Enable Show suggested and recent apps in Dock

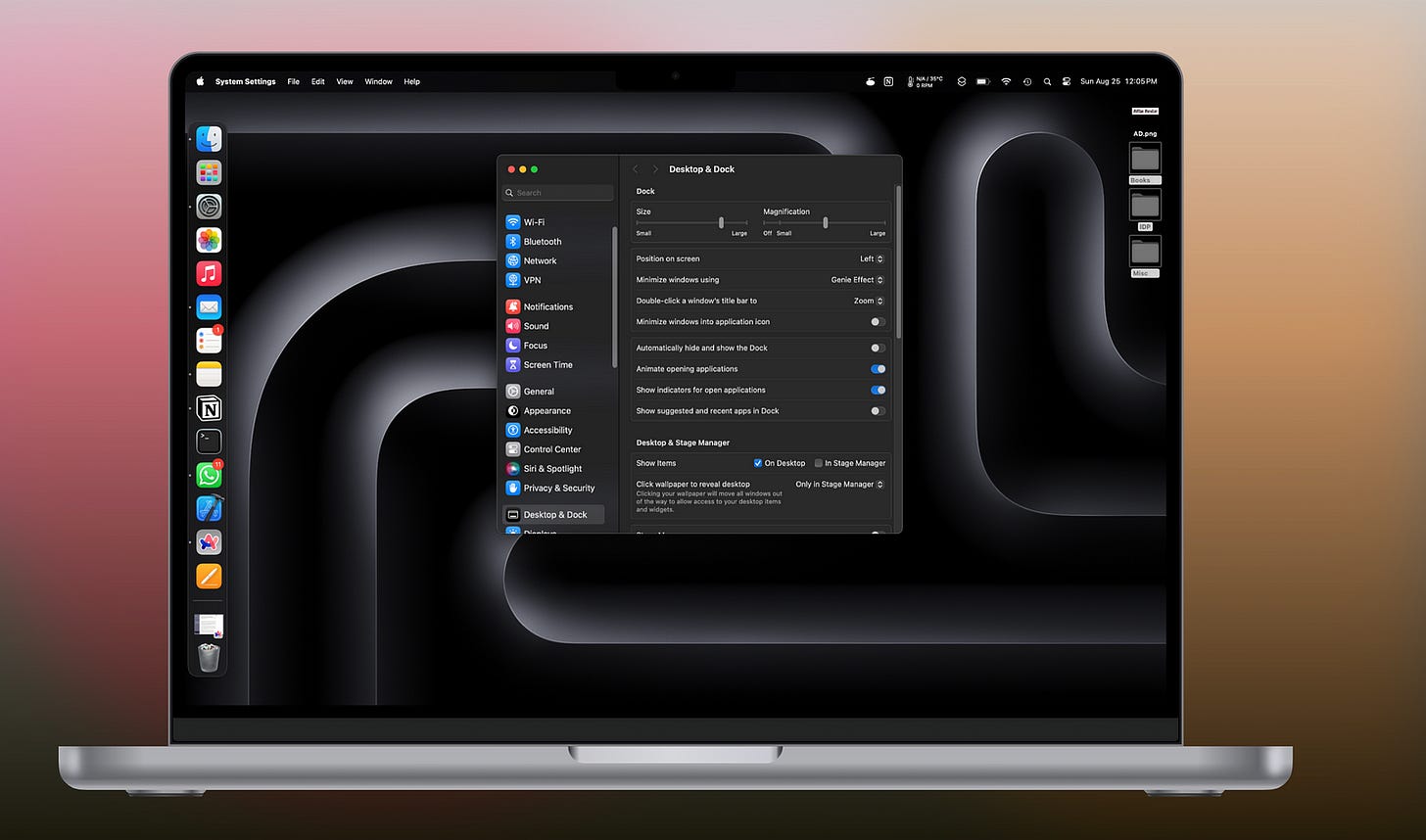point(879,411)
